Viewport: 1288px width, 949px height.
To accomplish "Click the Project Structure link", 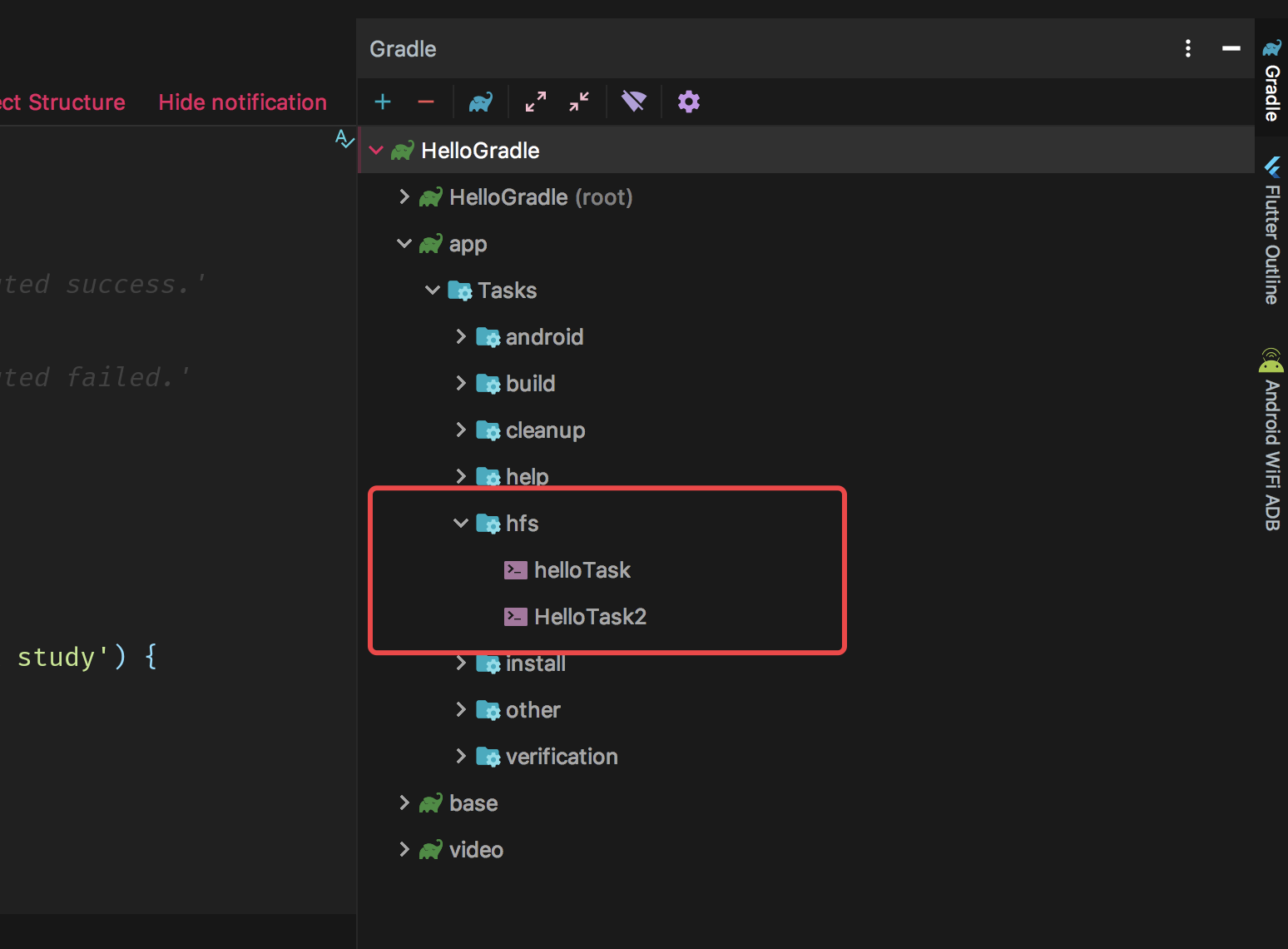I will coord(62,102).
